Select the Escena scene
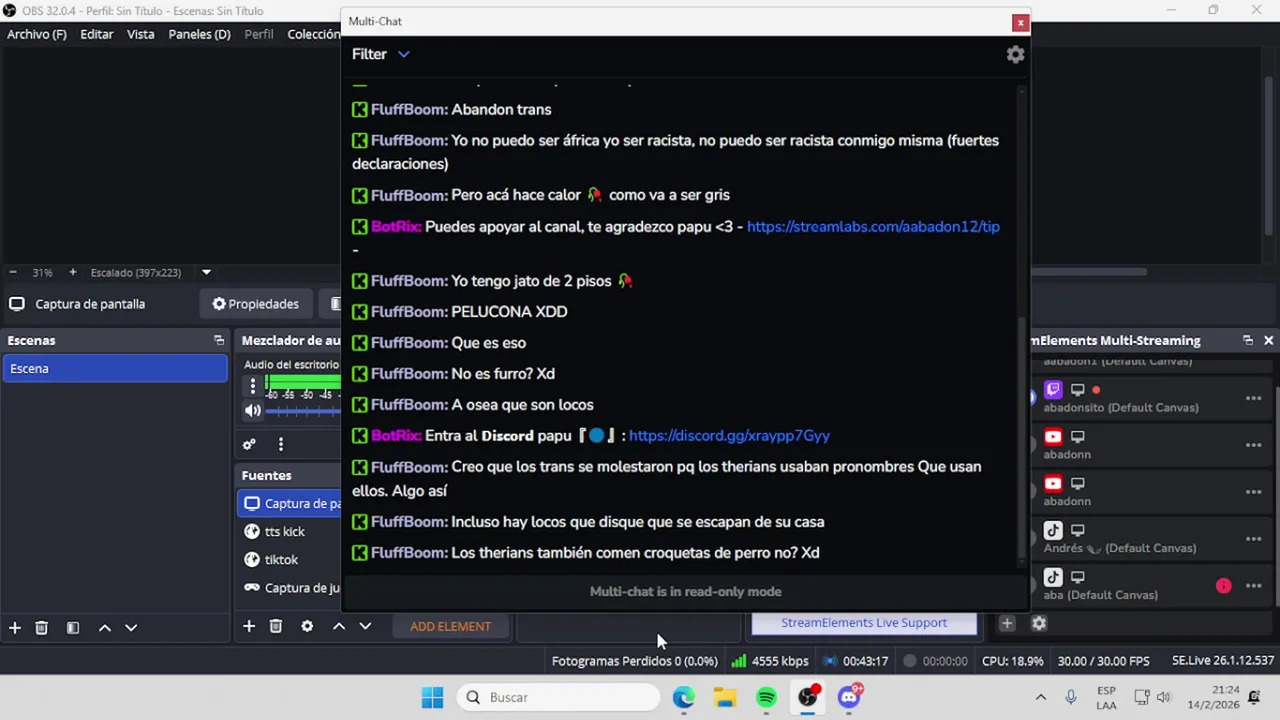1280x720 pixels. [x=115, y=368]
